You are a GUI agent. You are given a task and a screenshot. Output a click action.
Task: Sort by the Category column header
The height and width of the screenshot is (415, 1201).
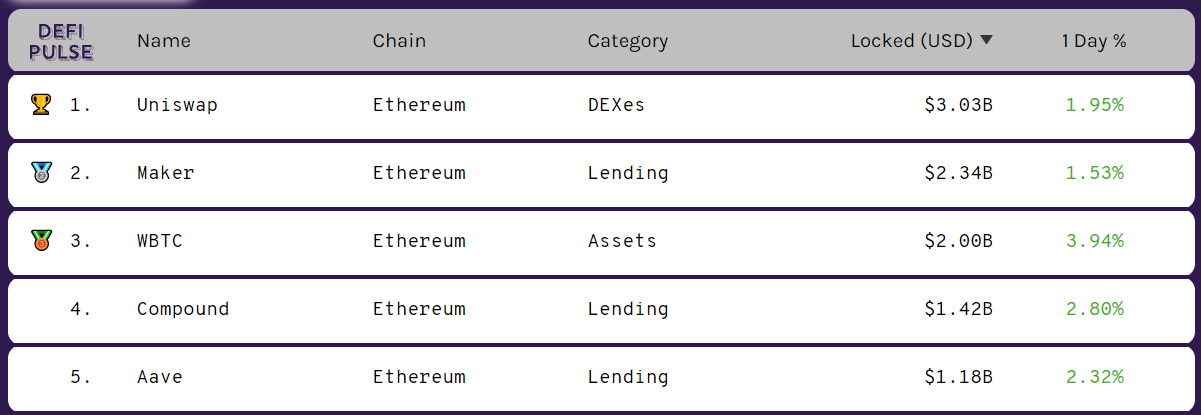[x=627, y=41]
